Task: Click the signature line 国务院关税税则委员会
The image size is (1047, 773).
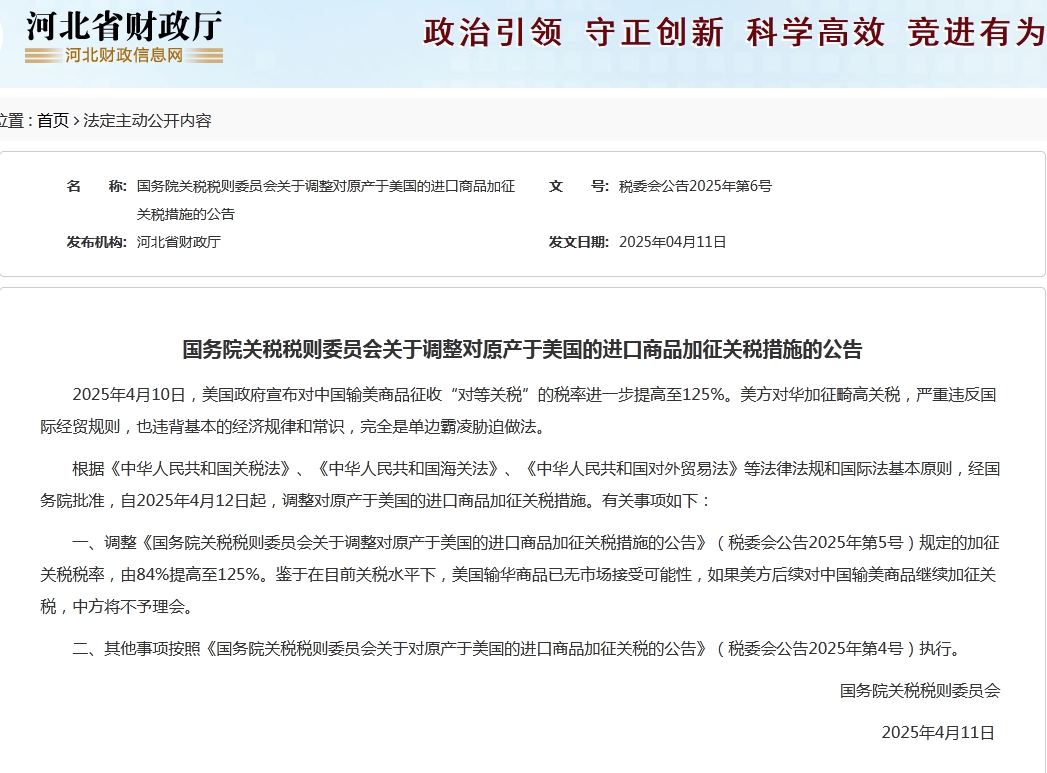Action: (919, 691)
